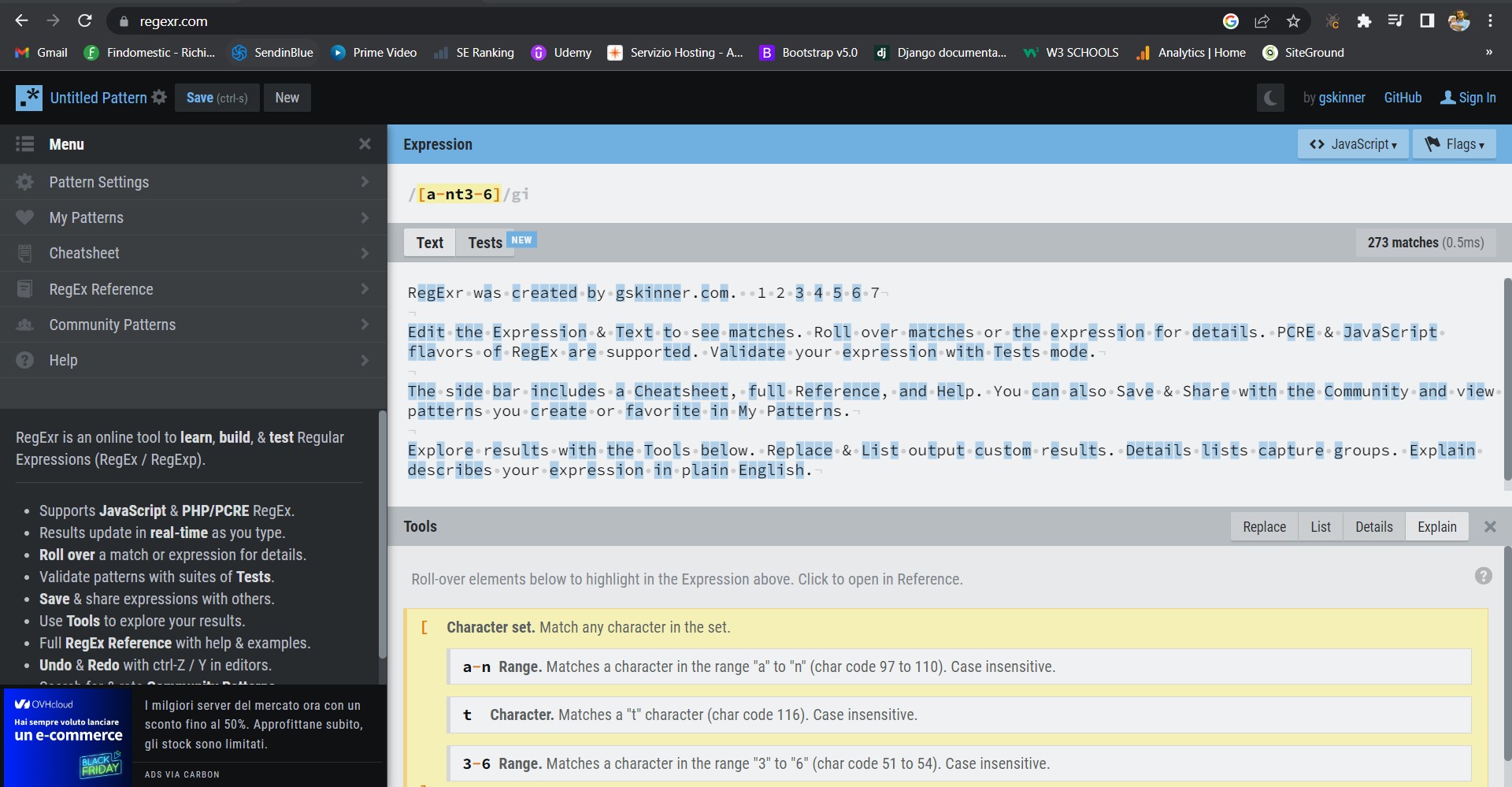The image size is (1512, 787).
Task: Click the Sign In person icon
Action: tap(1447, 97)
